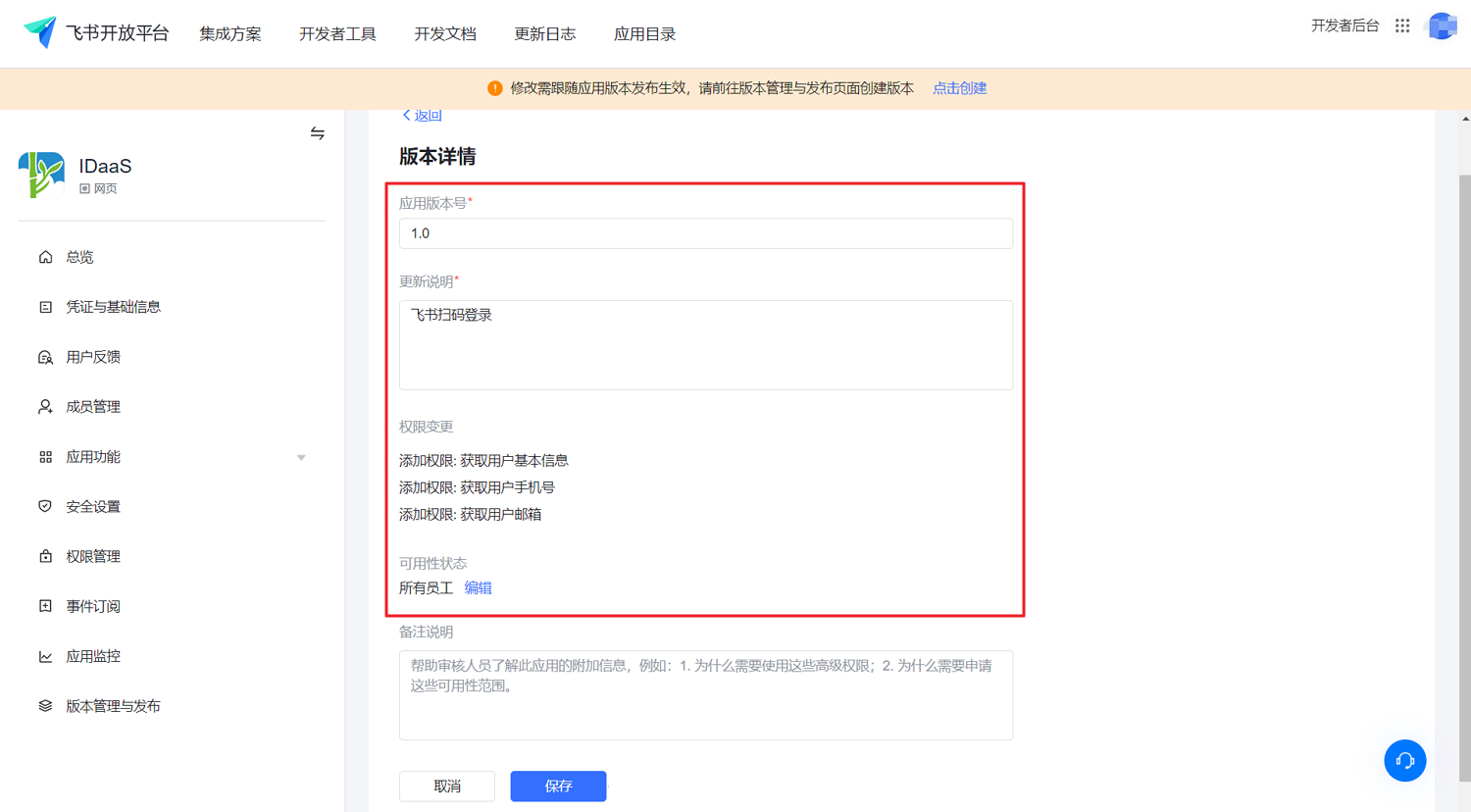Click the 成员管理 person icon
This screenshot has width=1471, height=812.
[45, 407]
